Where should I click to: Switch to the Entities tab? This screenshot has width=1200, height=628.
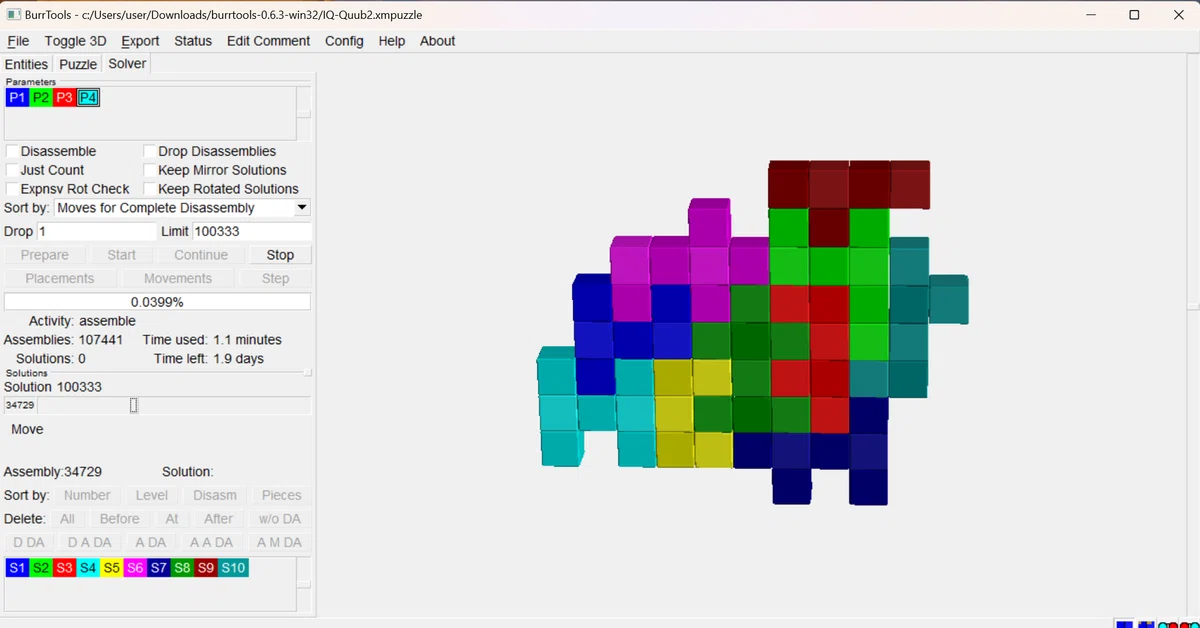[x=26, y=64]
